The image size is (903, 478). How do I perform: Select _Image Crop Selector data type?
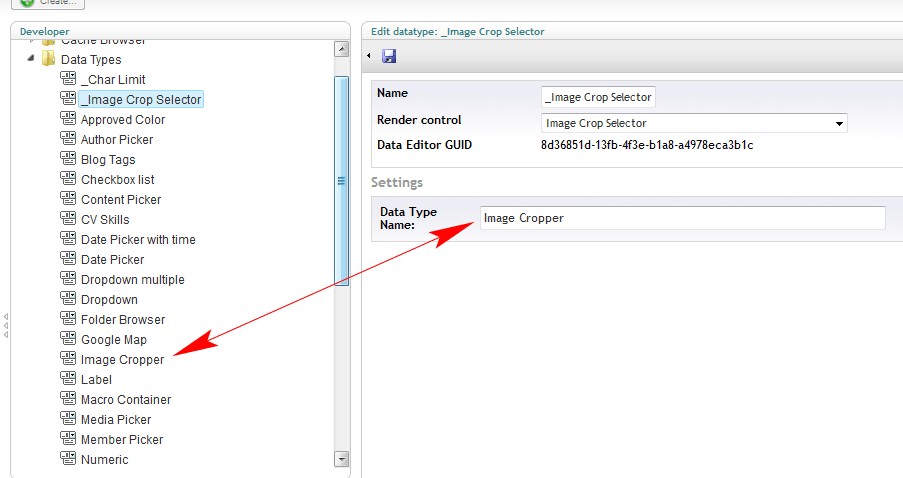pos(141,100)
